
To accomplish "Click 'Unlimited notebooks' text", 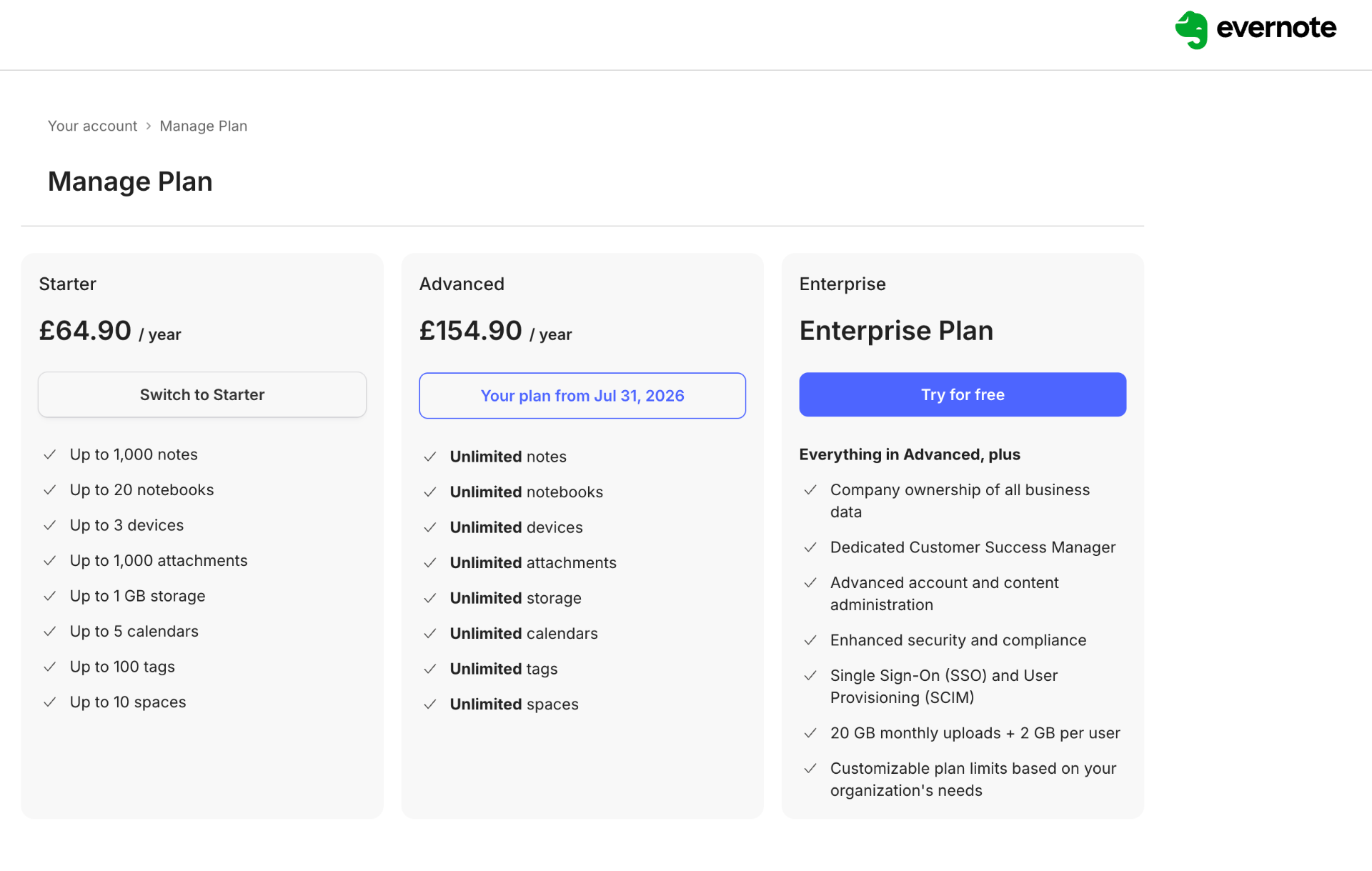I will point(527,492).
